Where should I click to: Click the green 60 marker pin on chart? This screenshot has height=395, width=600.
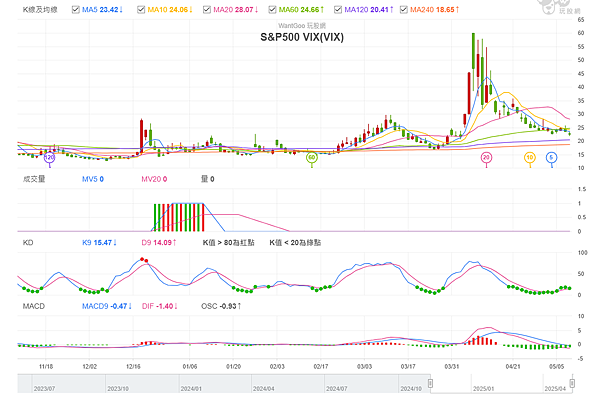click(x=312, y=157)
